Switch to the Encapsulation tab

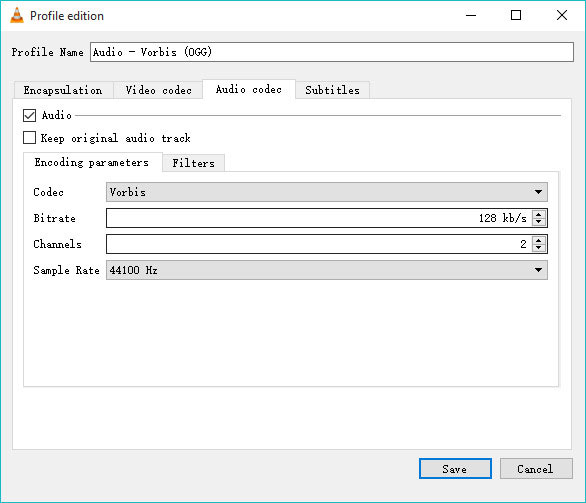pos(63,90)
